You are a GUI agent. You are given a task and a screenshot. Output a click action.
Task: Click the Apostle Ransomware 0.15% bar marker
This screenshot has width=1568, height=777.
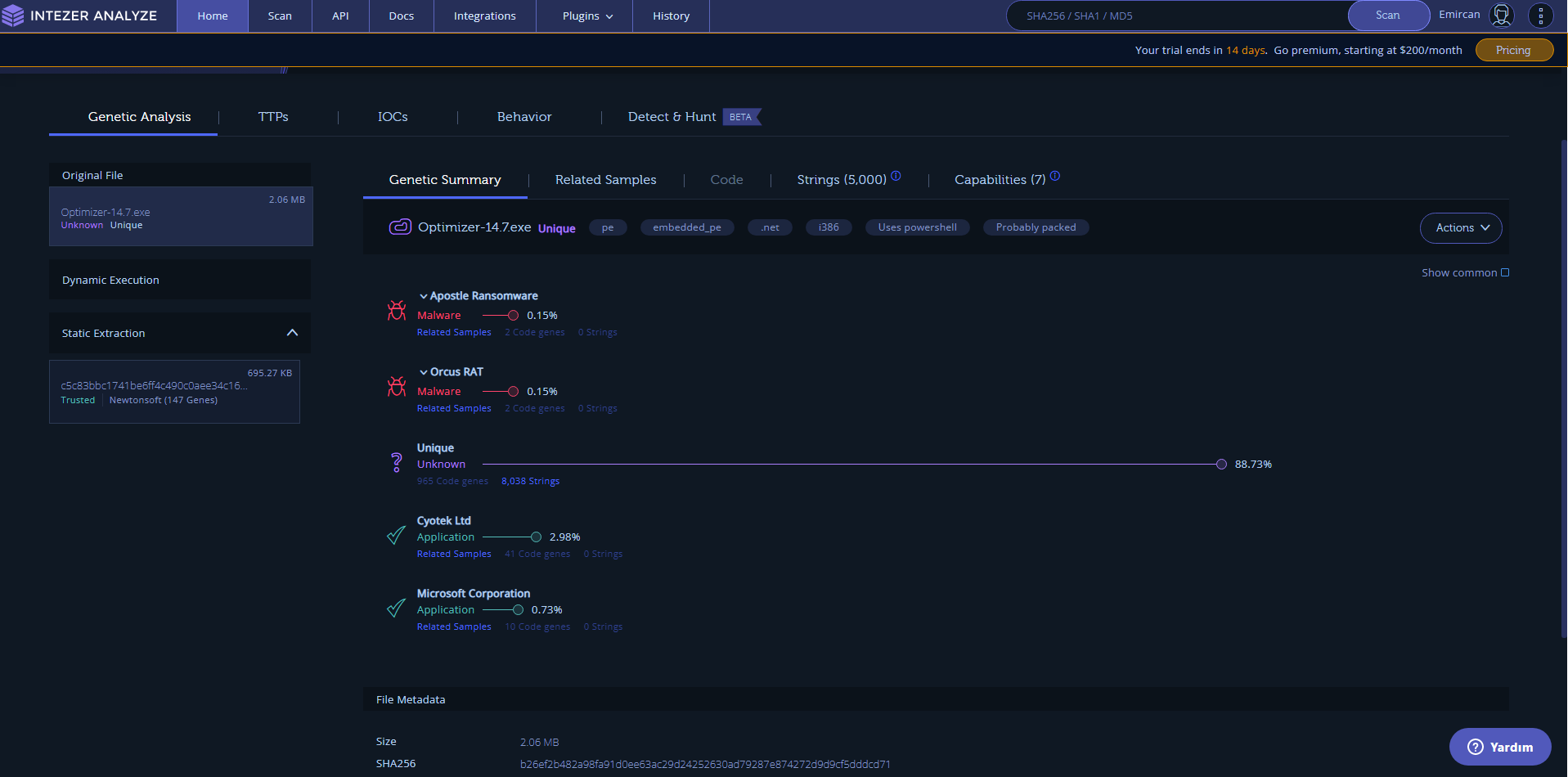coord(513,315)
